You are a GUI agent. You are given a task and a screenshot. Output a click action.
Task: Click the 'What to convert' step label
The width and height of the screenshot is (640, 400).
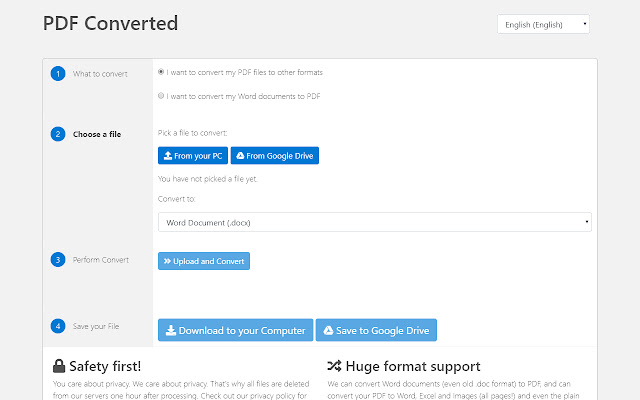[x=100, y=74]
